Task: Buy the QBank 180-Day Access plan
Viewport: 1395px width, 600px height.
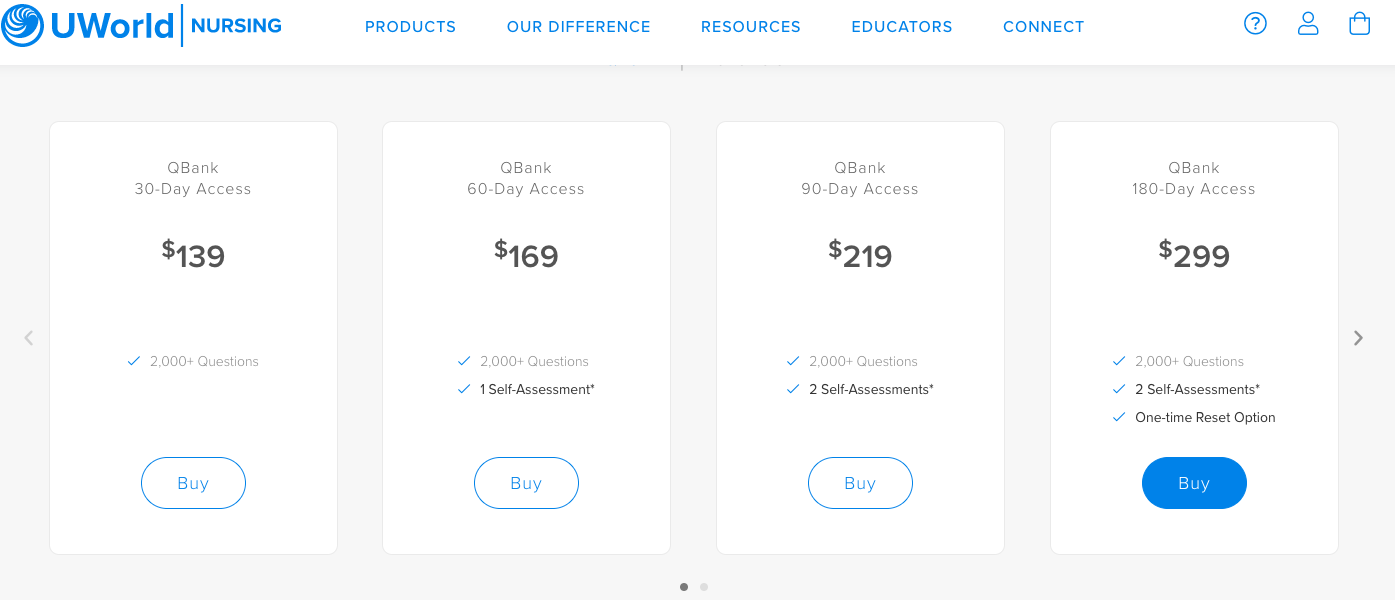Action: point(1194,483)
